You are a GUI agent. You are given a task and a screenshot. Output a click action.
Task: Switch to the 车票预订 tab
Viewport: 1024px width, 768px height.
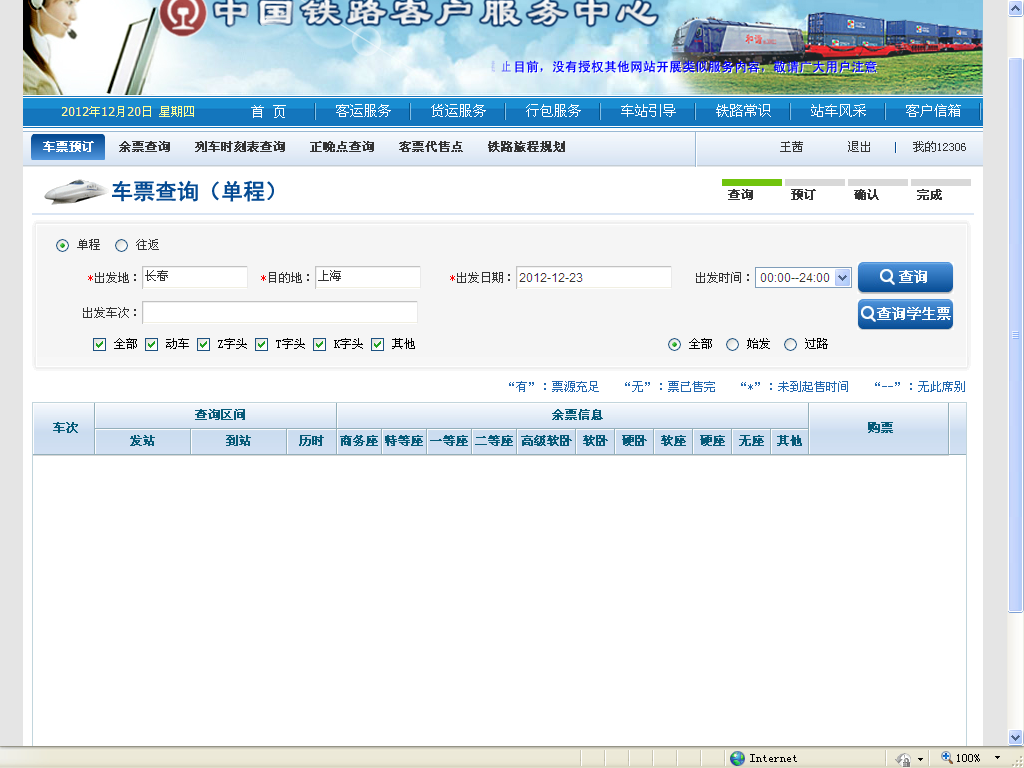(x=68, y=147)
